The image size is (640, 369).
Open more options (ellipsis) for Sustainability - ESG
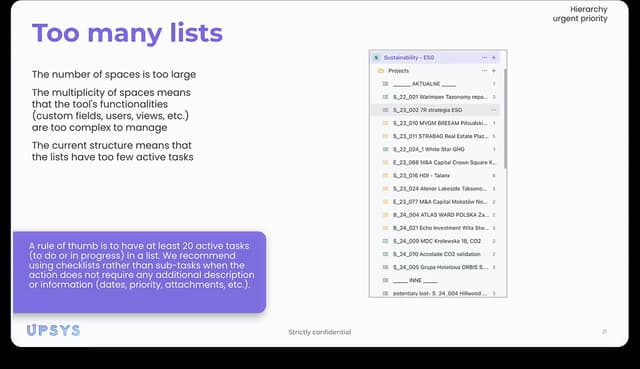point(484,58)
